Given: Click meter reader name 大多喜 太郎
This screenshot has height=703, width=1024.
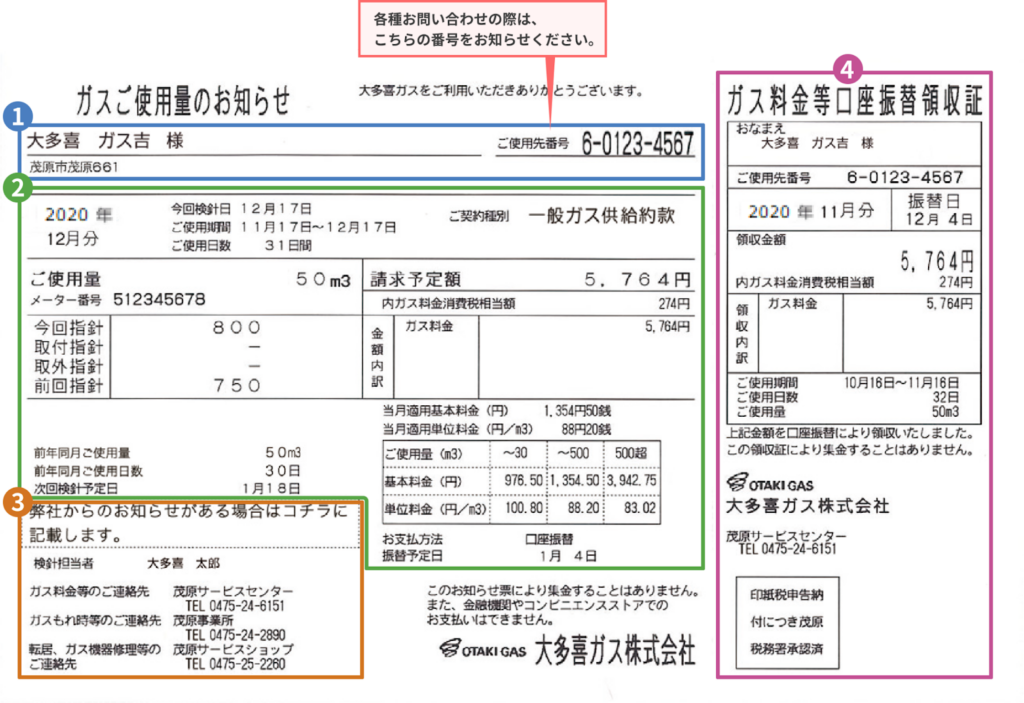Looking at the screenshot, I should pos(184,563).
